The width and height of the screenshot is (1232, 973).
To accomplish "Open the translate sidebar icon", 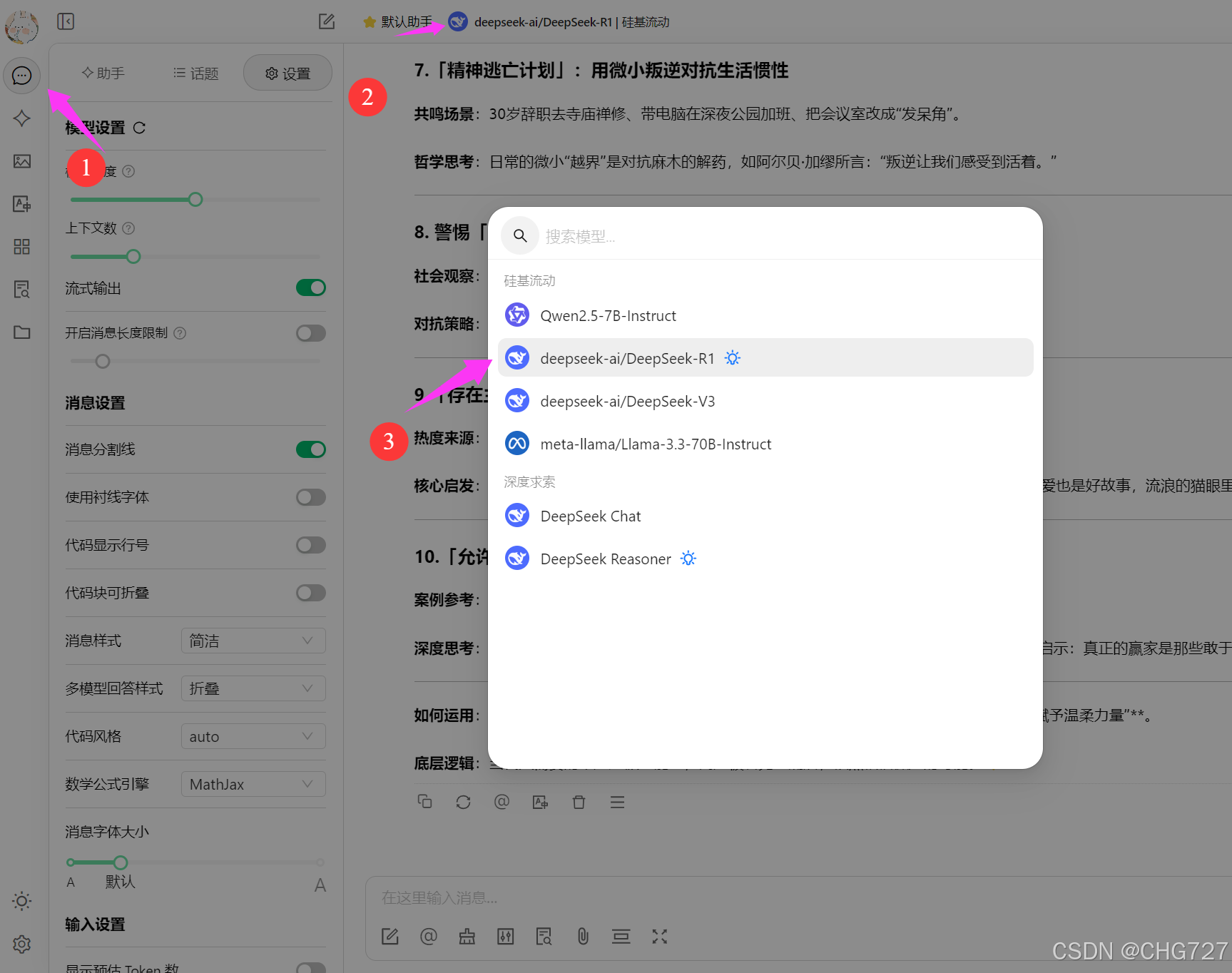I will tap(22, 204).
